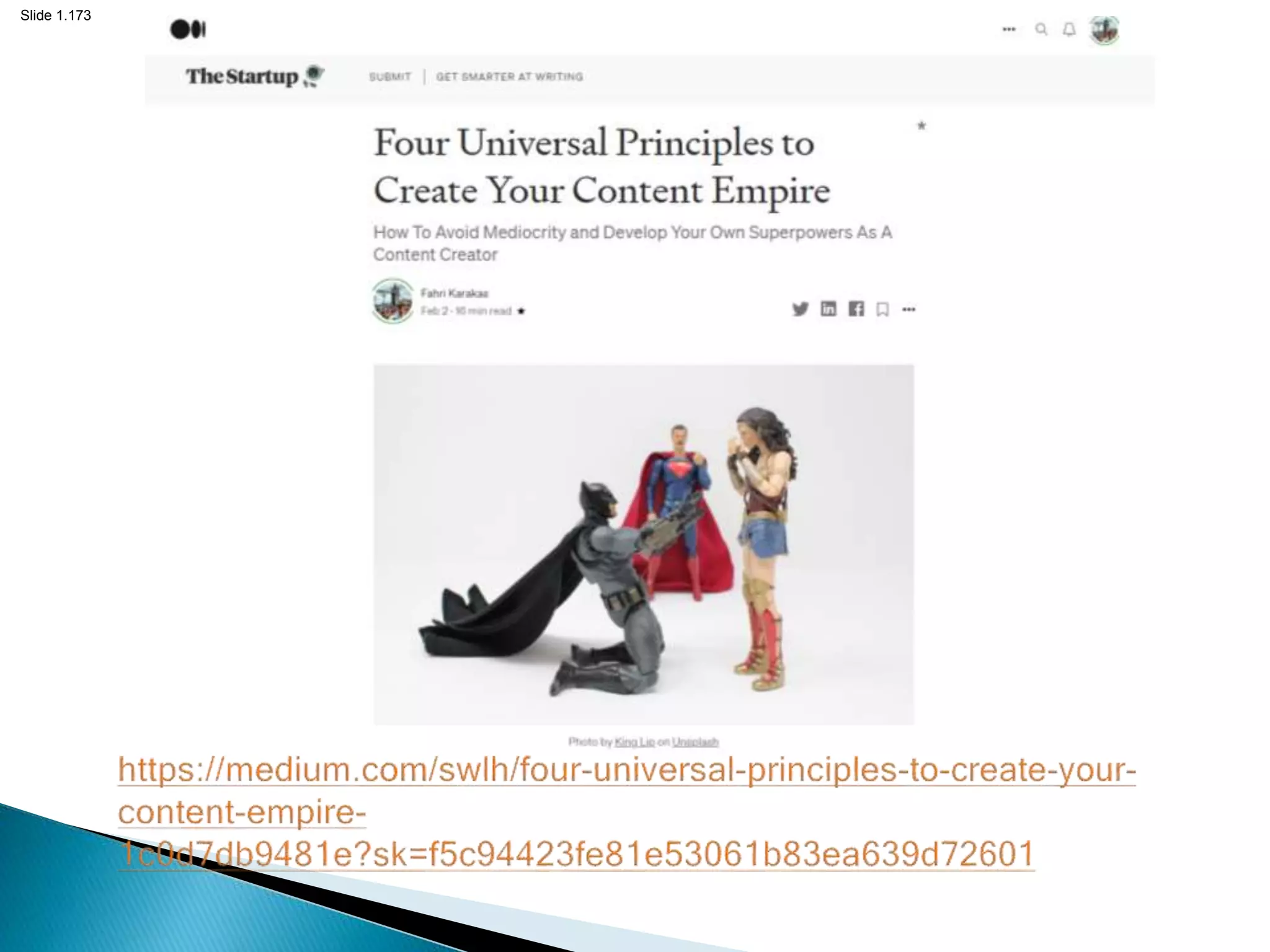Click subtitle 'How To Avoid Mediocrity' text
The width and height of the screenshot is (1270, 952).
point(633,243)
